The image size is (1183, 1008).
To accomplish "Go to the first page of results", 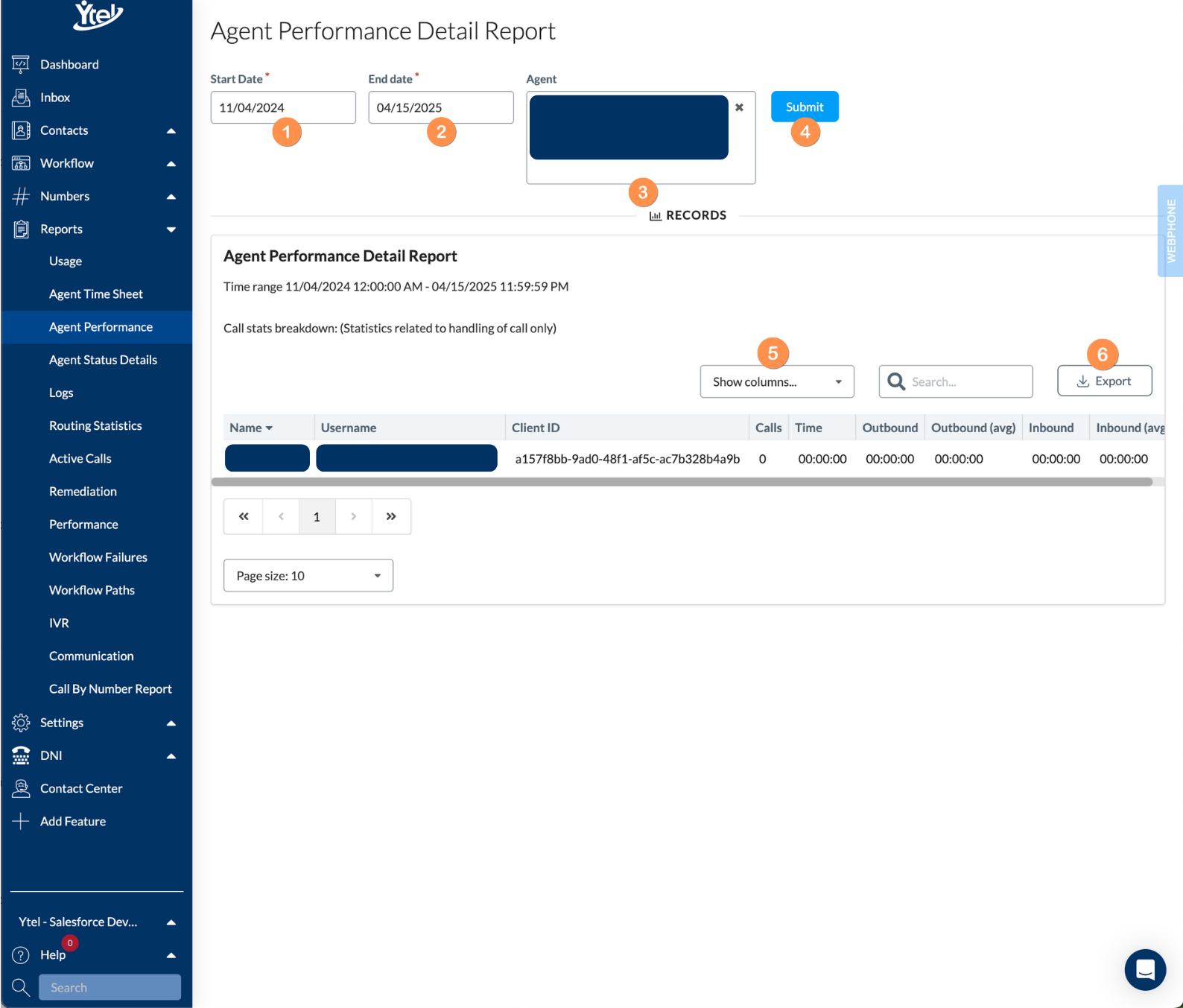I will click(244, 516).
